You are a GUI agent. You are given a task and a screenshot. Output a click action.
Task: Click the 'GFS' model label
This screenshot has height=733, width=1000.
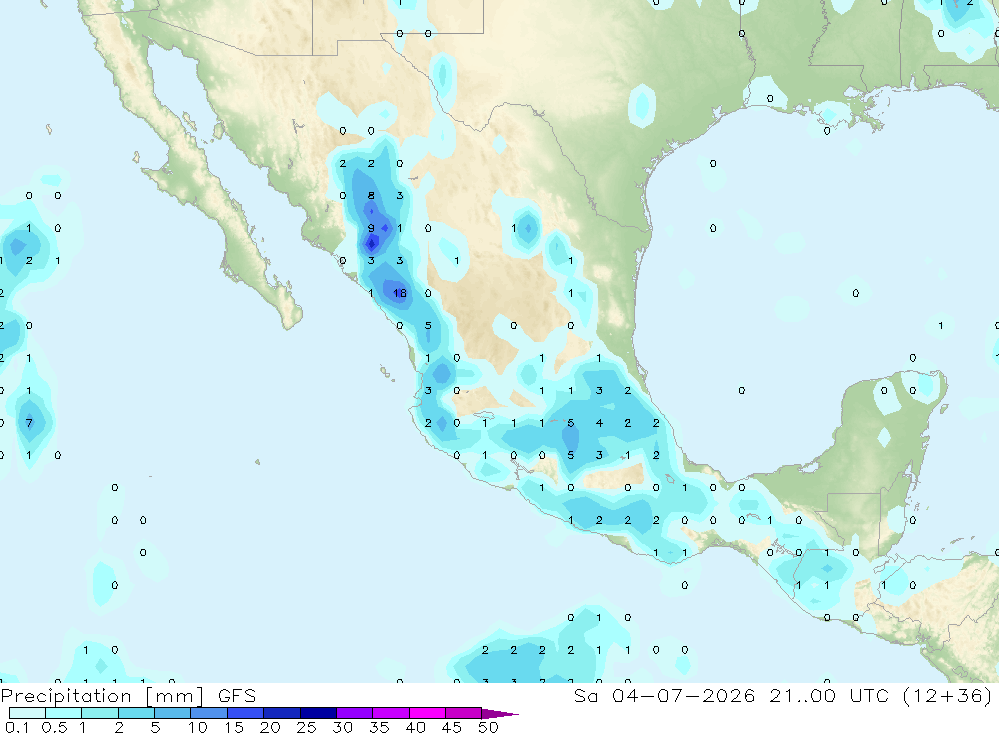[x=237, y=696]
